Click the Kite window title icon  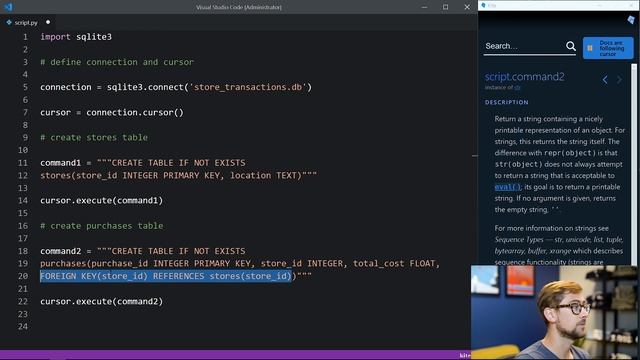click(483, 5)
